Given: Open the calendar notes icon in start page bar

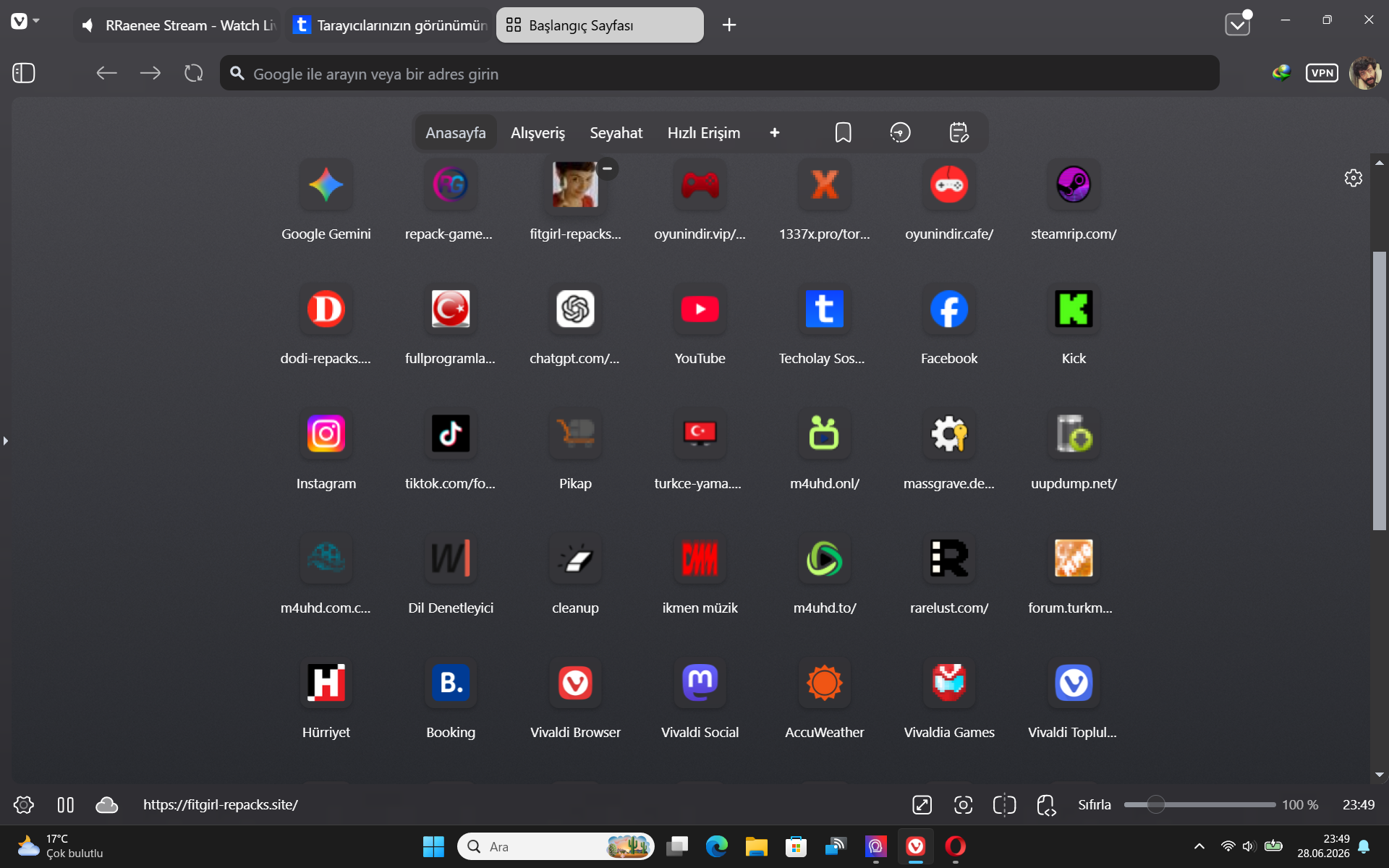Looking at the screenshot, I should coord(959,133).
